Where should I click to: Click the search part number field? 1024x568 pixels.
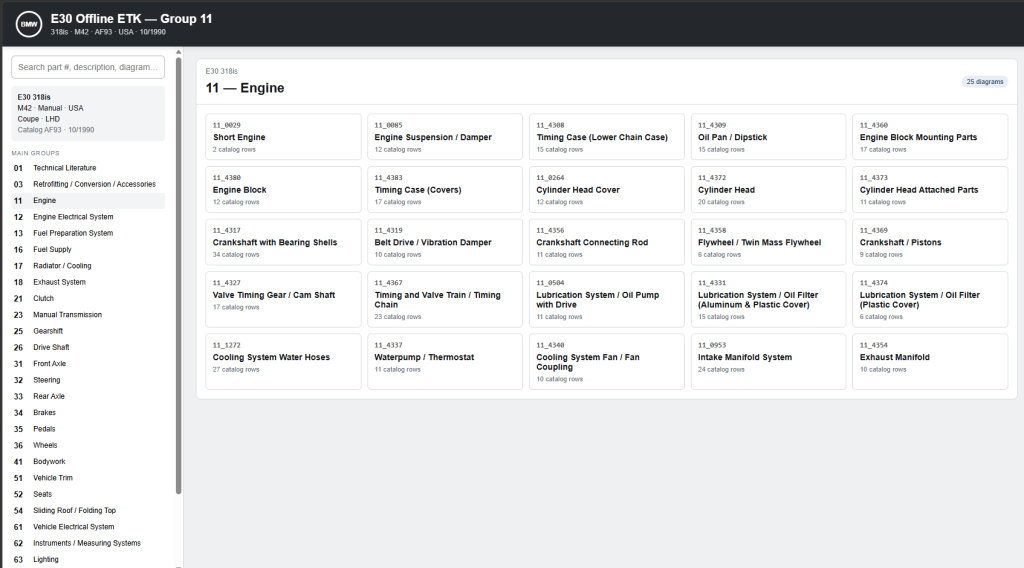[88, 67]
